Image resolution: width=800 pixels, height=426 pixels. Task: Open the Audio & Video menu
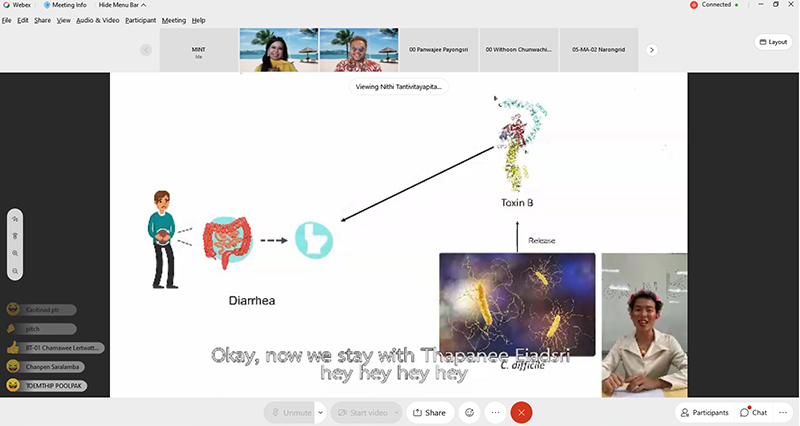click(x=98, y=20)
